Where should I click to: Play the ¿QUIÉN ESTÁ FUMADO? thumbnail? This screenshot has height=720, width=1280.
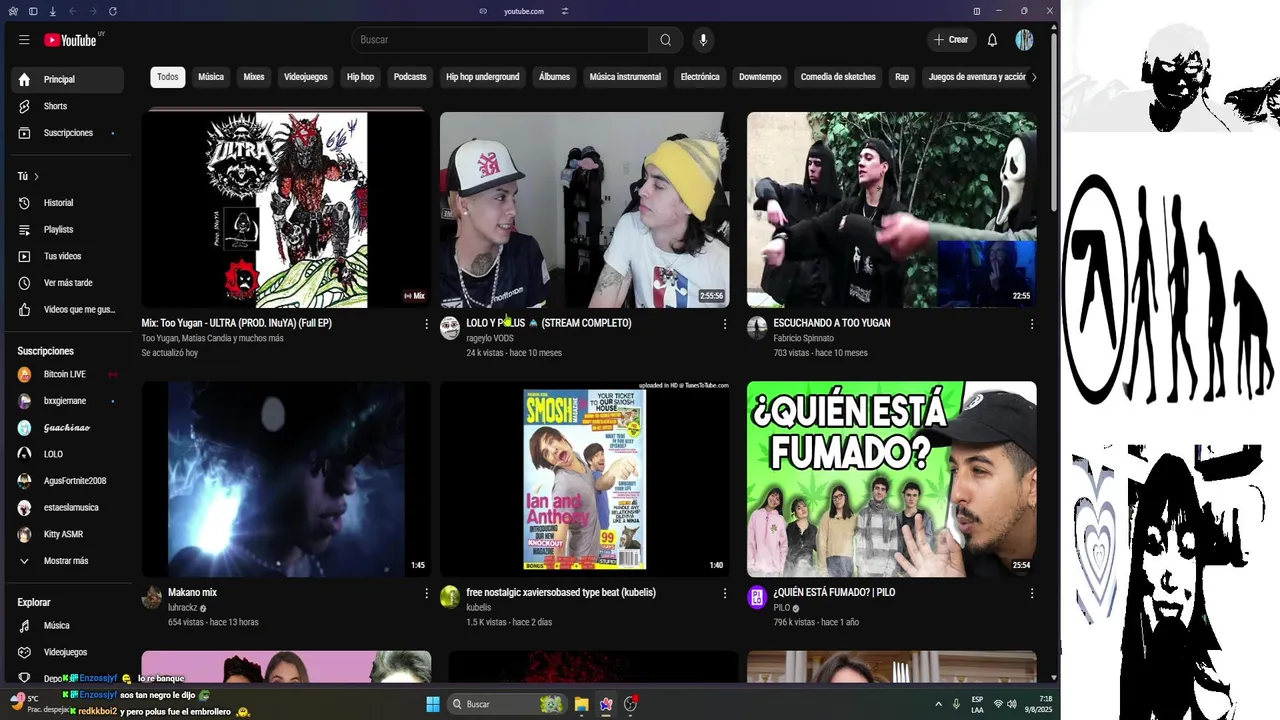tap(892, 479)
